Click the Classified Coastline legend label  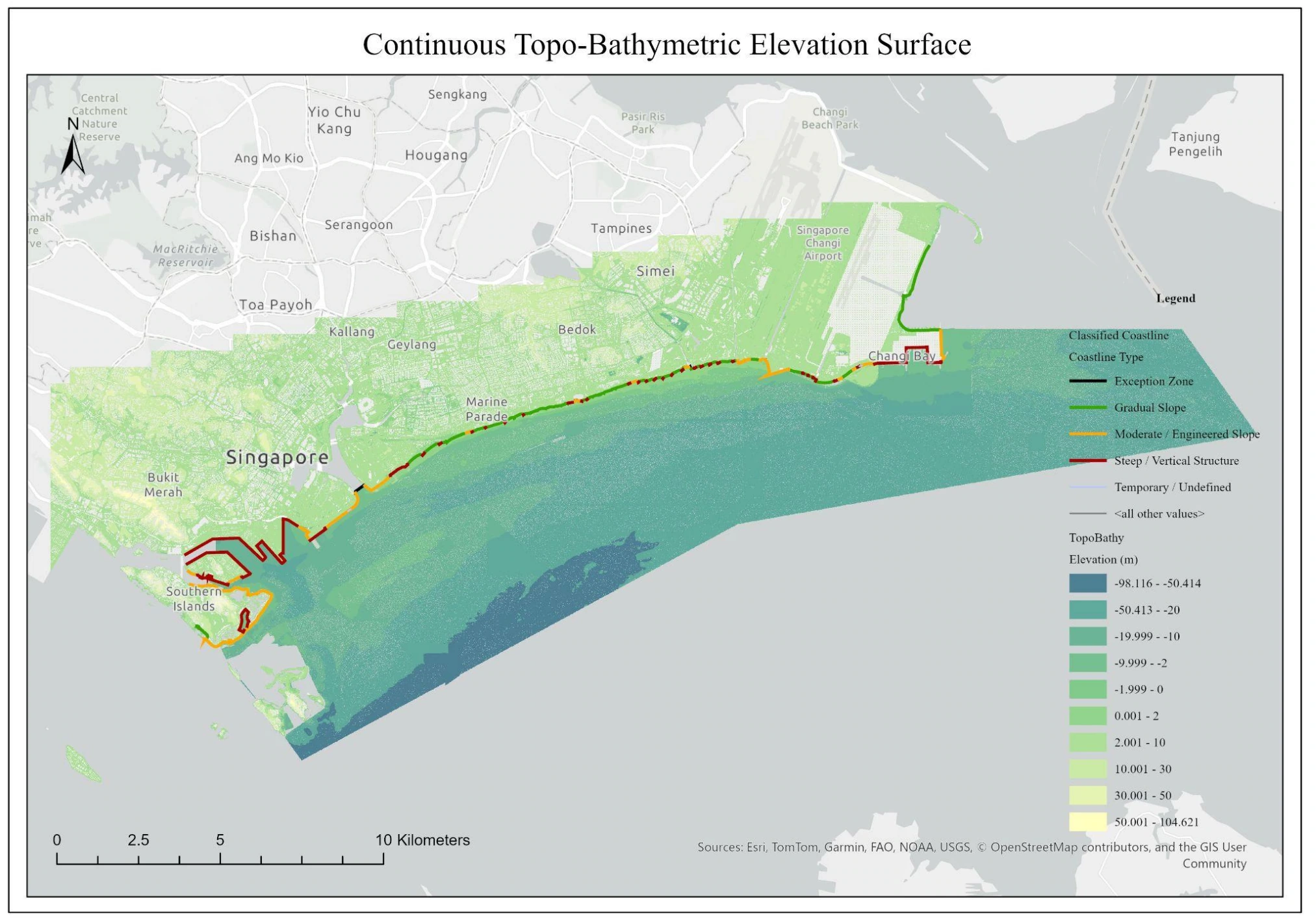(1118, 335)
